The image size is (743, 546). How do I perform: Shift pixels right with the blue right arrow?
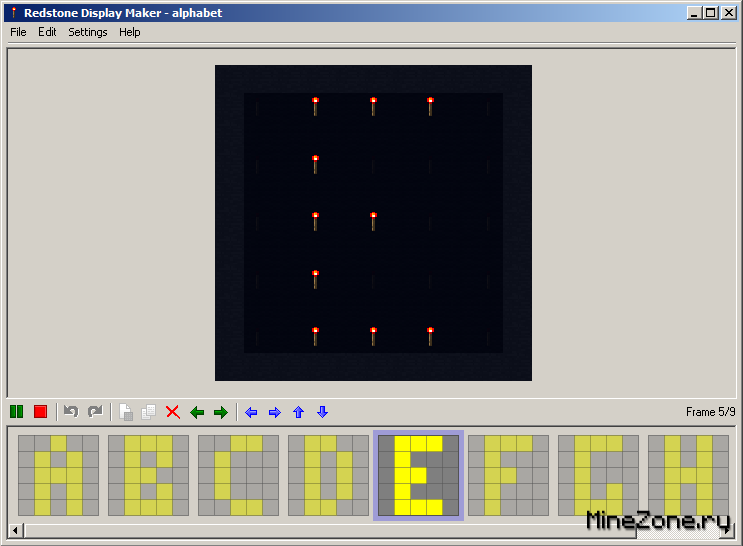tap(275, 412)
